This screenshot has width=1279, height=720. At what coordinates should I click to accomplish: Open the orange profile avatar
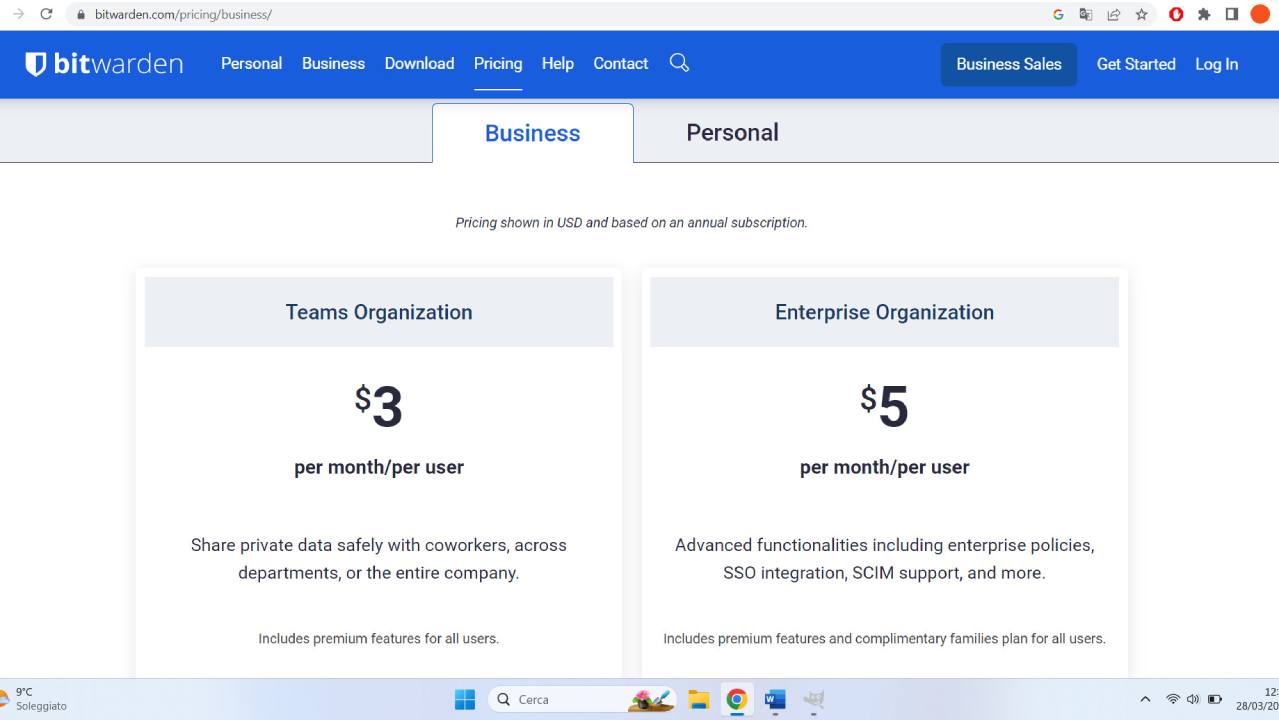tap(1259, 14)
